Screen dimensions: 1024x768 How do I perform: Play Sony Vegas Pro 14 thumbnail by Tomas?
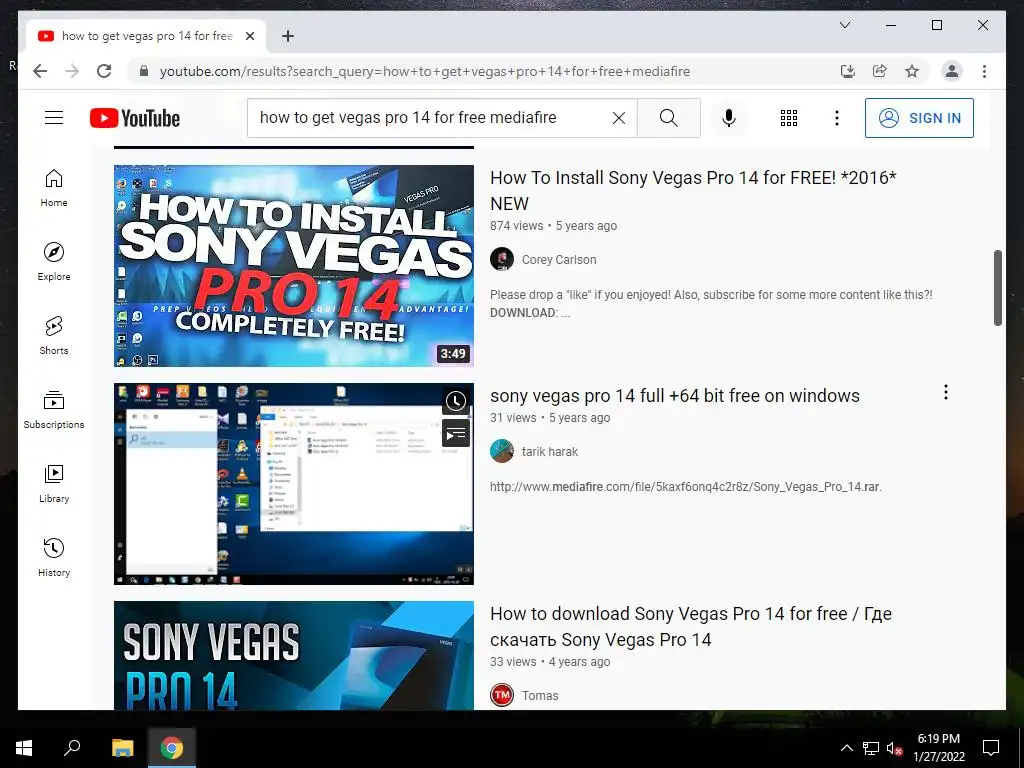(294, 656)
